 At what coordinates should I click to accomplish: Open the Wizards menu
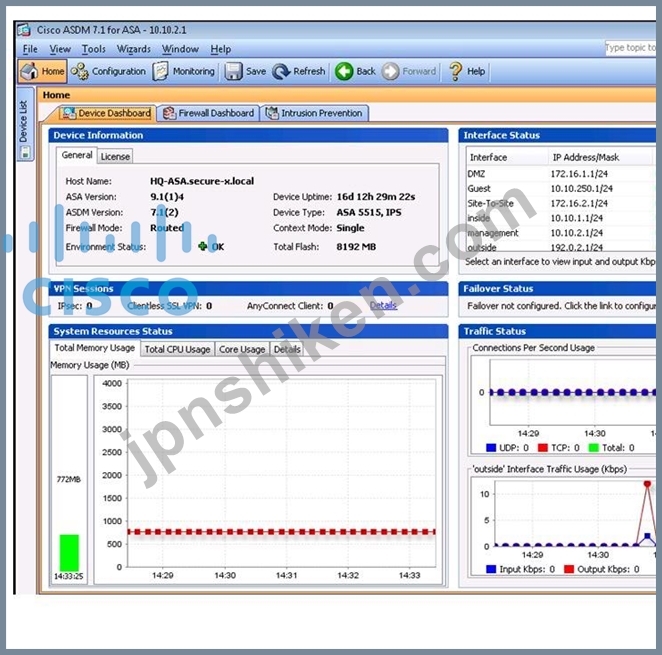pyautogui.click(x=133, y=49)
